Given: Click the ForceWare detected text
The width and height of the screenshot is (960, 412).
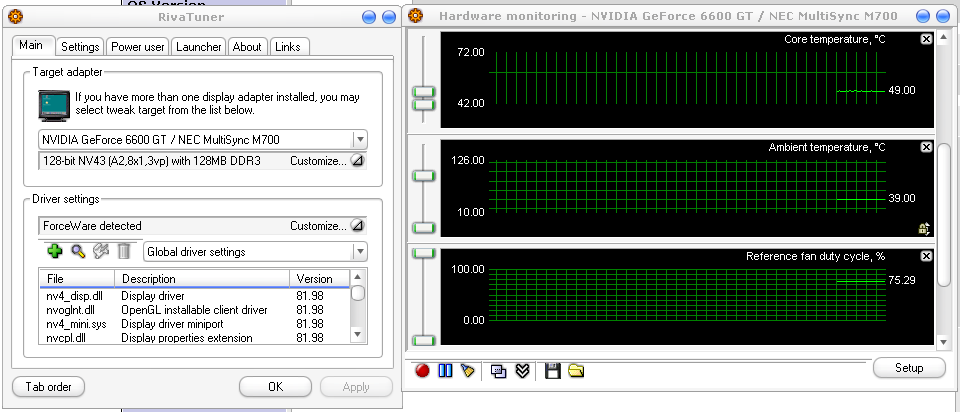Looking at the screenshot, I should point(92,226).
